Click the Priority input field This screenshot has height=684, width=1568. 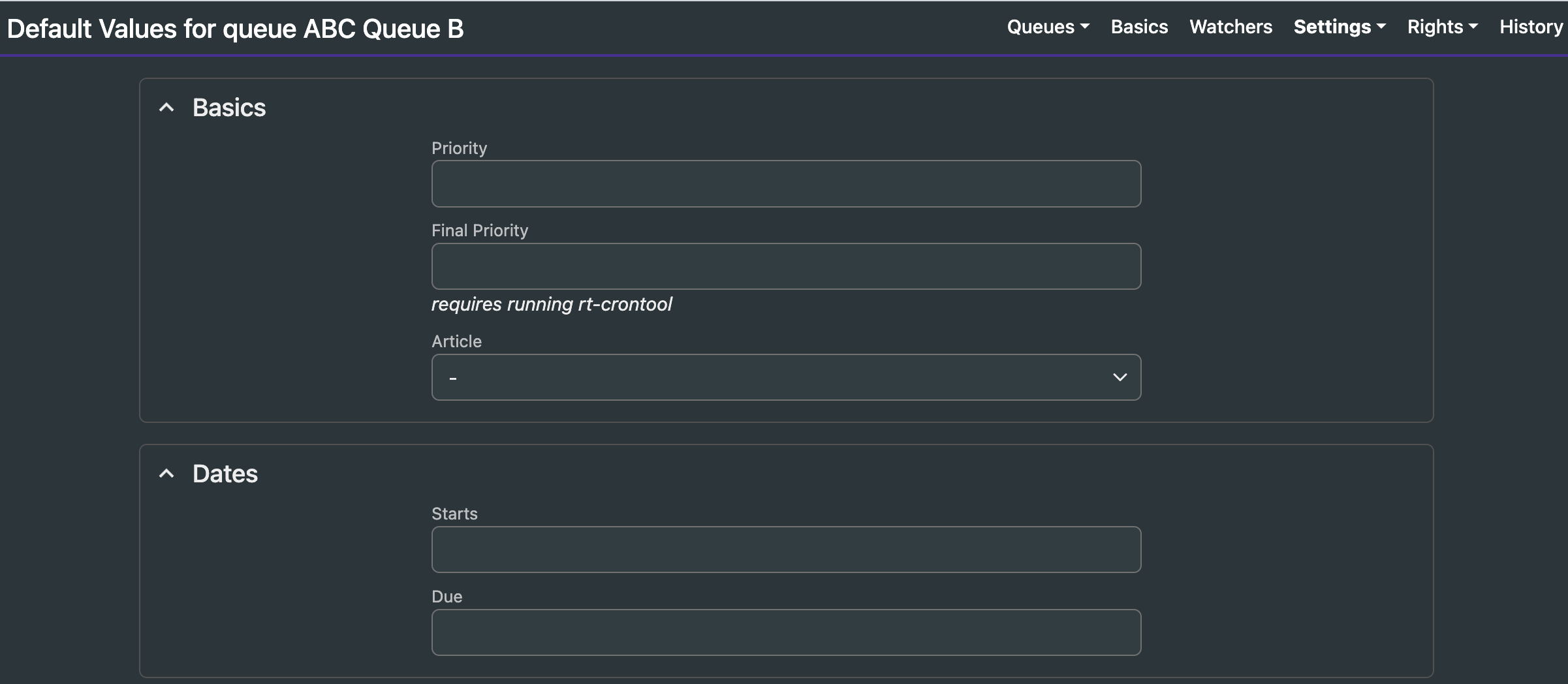tap(786, 183)
